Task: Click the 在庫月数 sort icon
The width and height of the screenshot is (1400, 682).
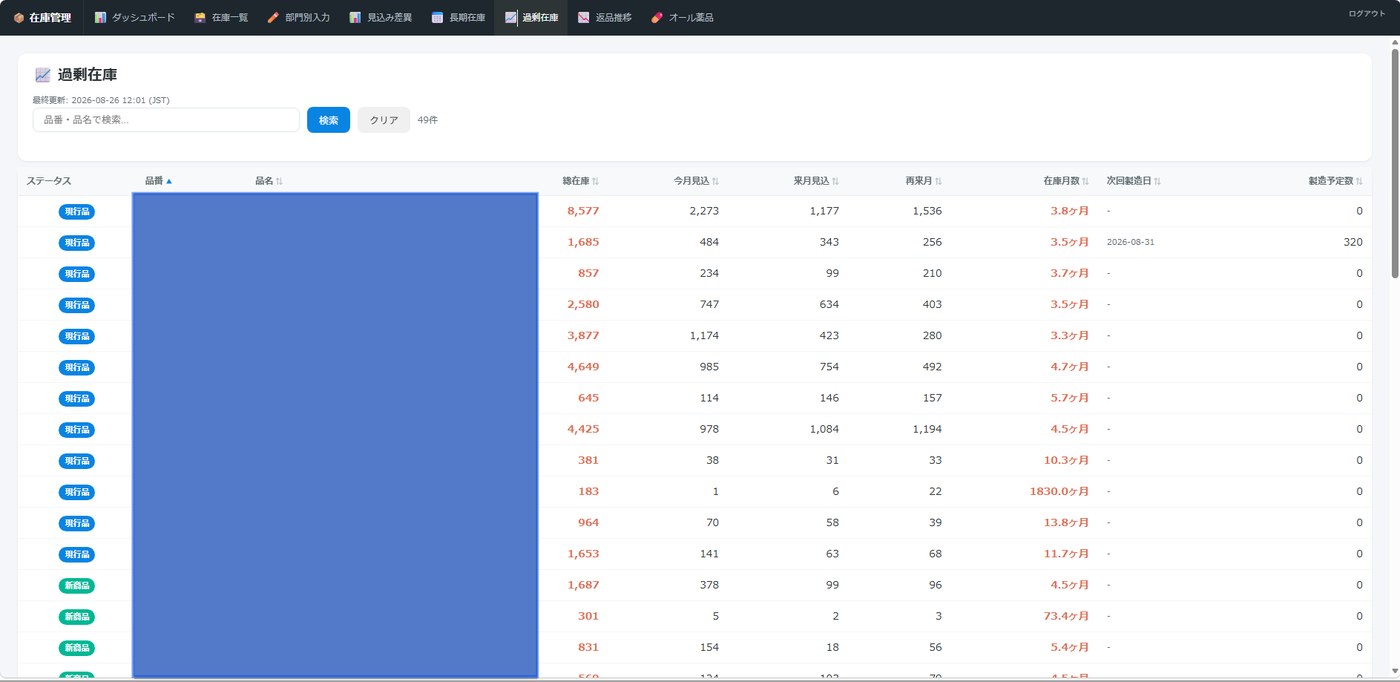Action: 1085,181
